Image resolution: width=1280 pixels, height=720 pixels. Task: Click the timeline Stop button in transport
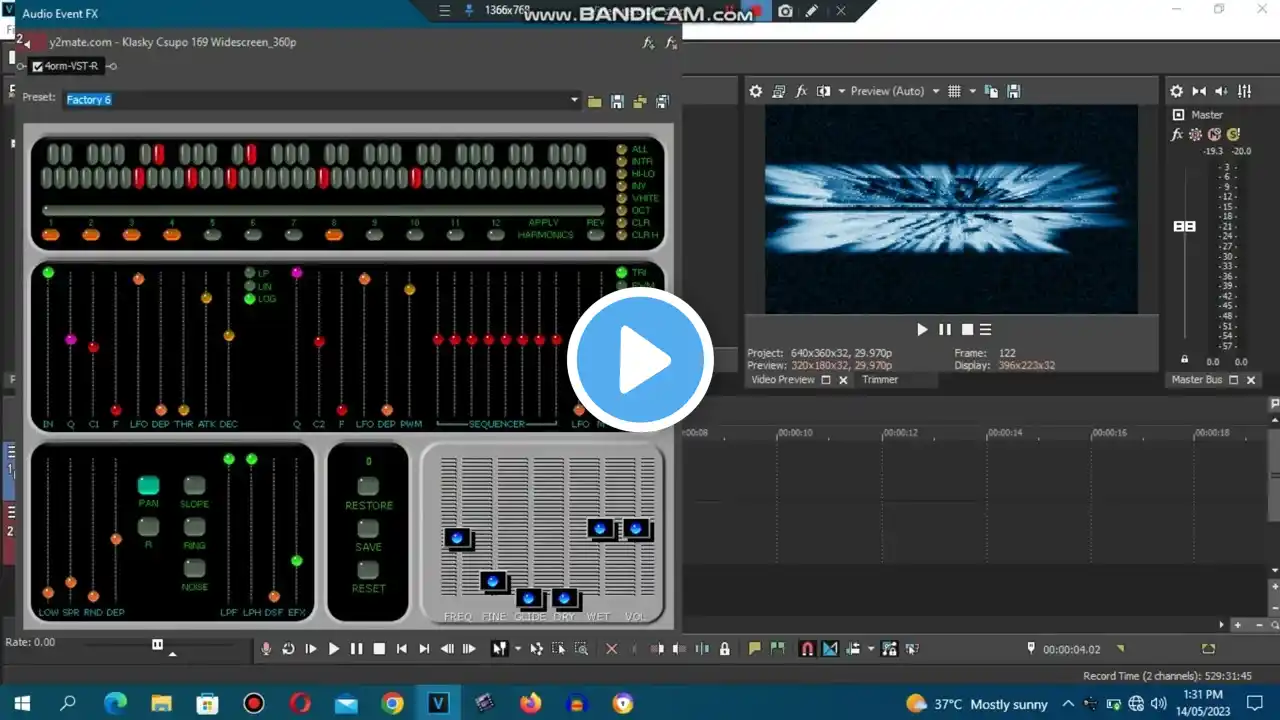click(379, 649)
